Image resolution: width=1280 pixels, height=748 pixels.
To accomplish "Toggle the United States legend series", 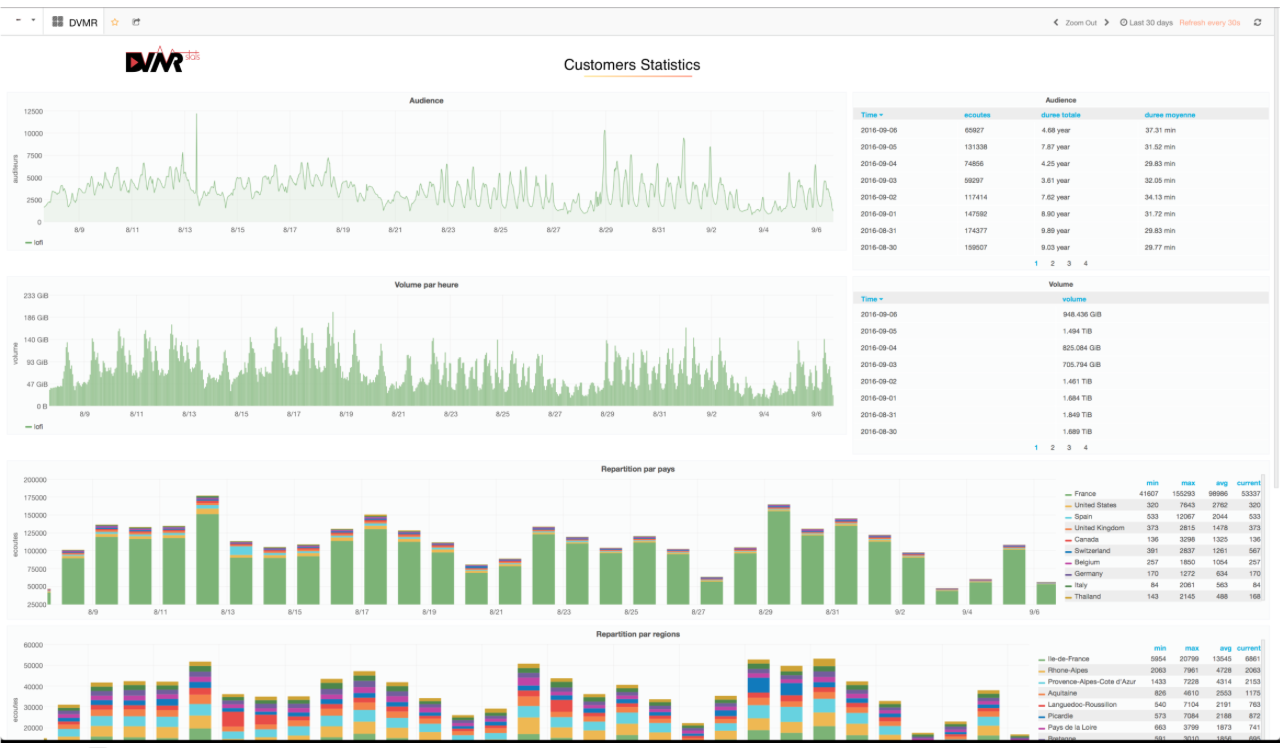I will tap(1095, 505).
